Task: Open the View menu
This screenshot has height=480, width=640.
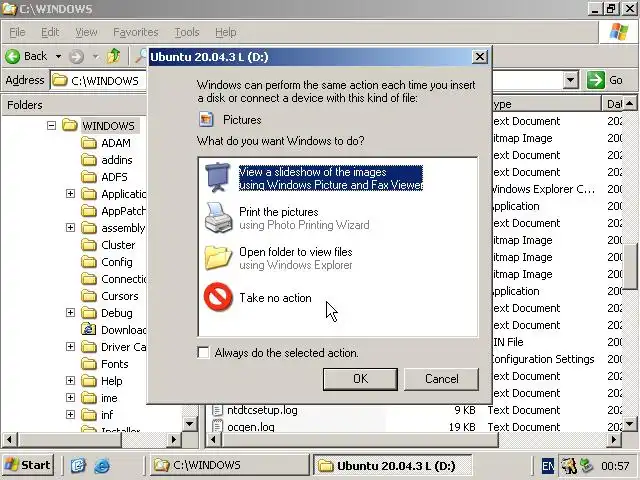Action: 87,32
